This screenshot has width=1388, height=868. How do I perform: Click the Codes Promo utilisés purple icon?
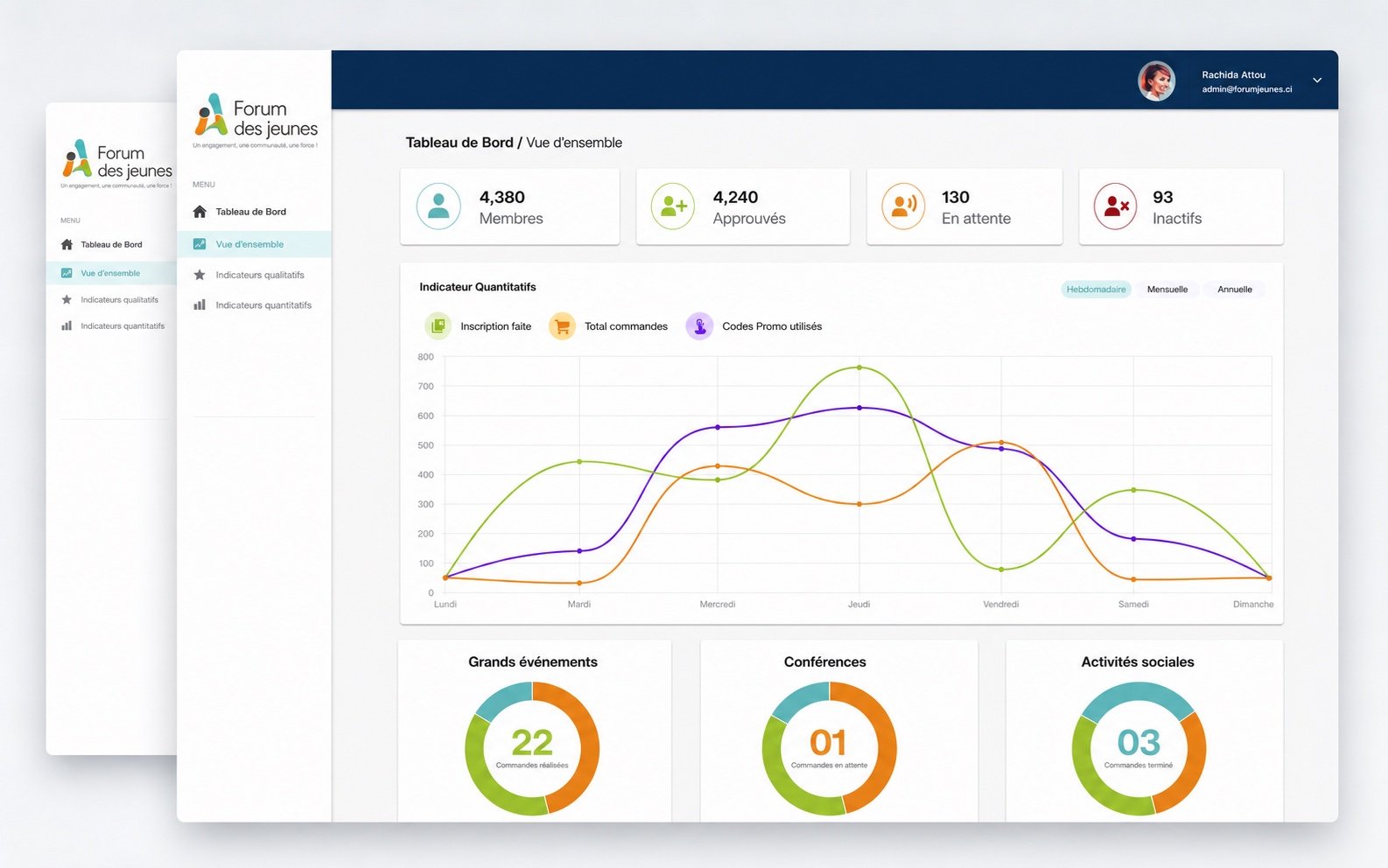click(x=699, y=326)
